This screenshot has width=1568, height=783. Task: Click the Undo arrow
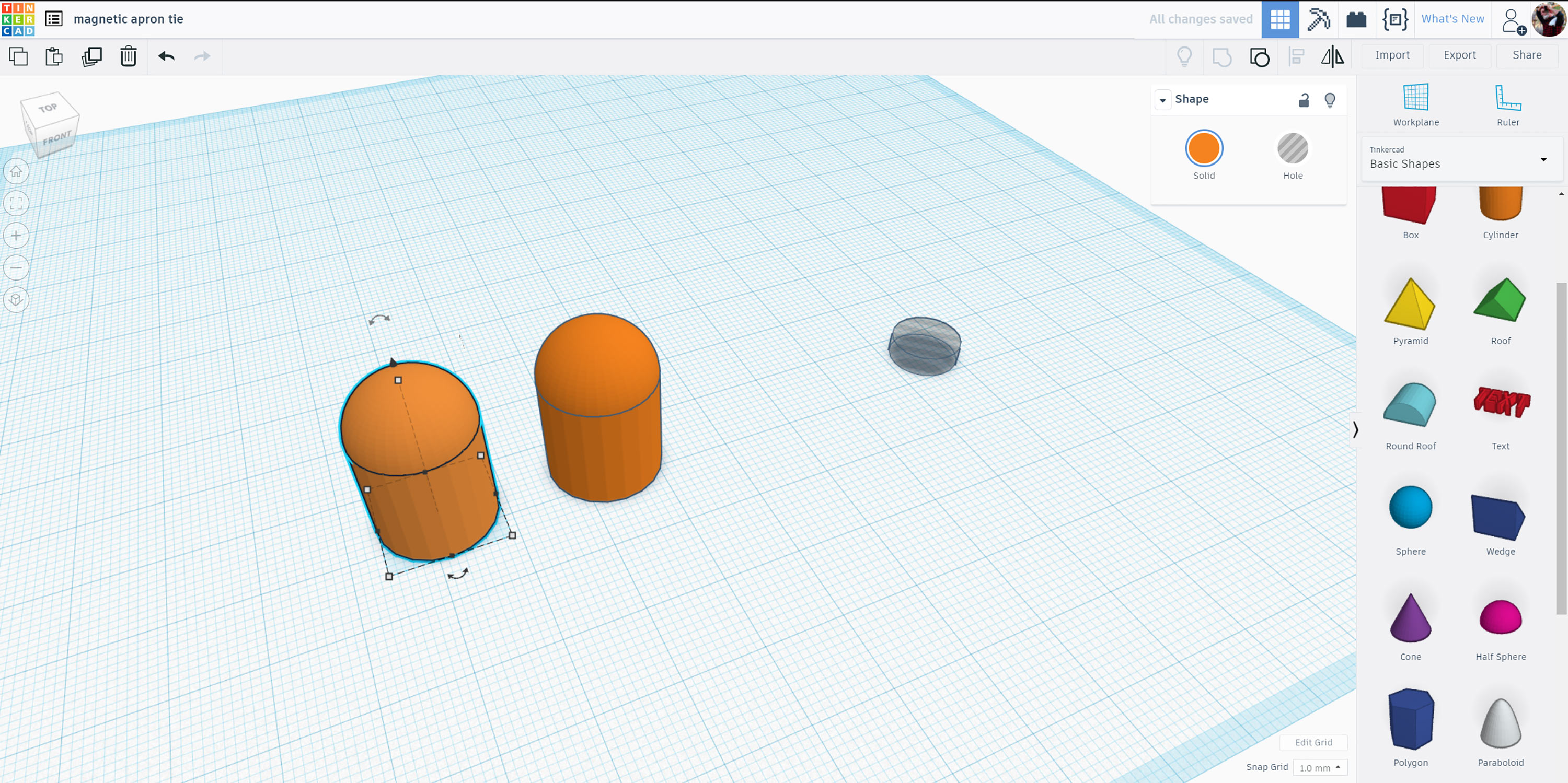(166, 56)
